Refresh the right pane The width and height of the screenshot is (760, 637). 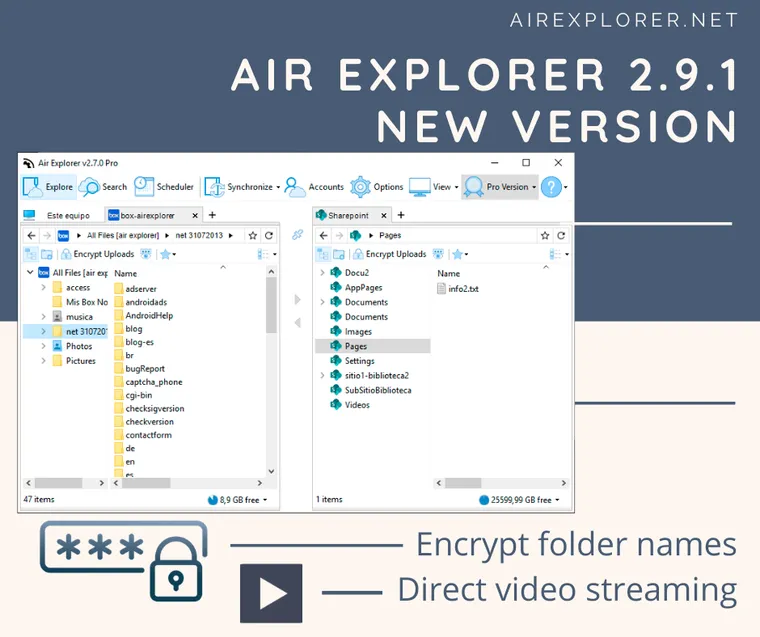561,236
